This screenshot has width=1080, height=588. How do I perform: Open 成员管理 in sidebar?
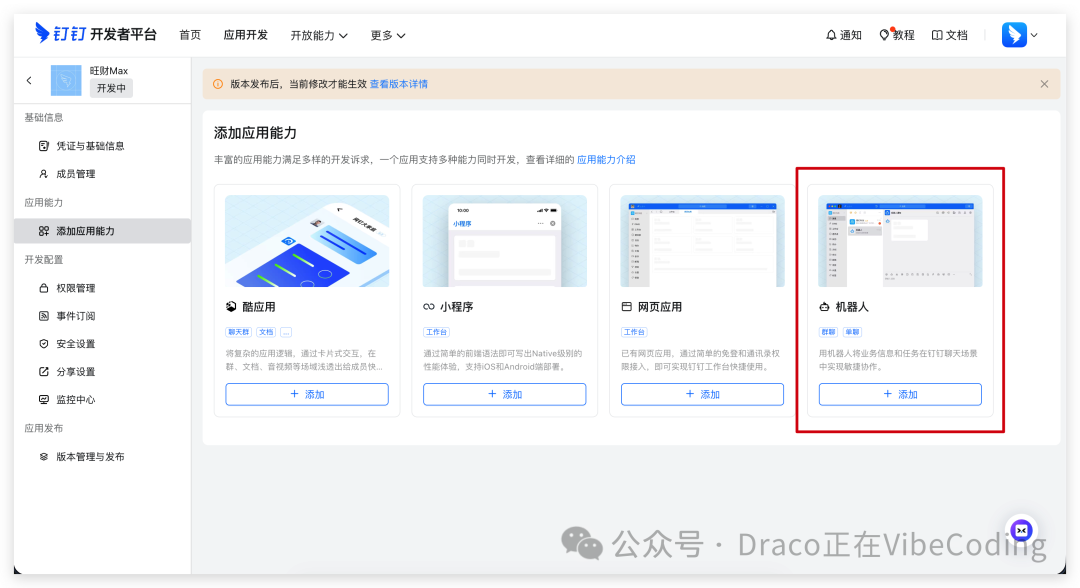tap(102, 174)
